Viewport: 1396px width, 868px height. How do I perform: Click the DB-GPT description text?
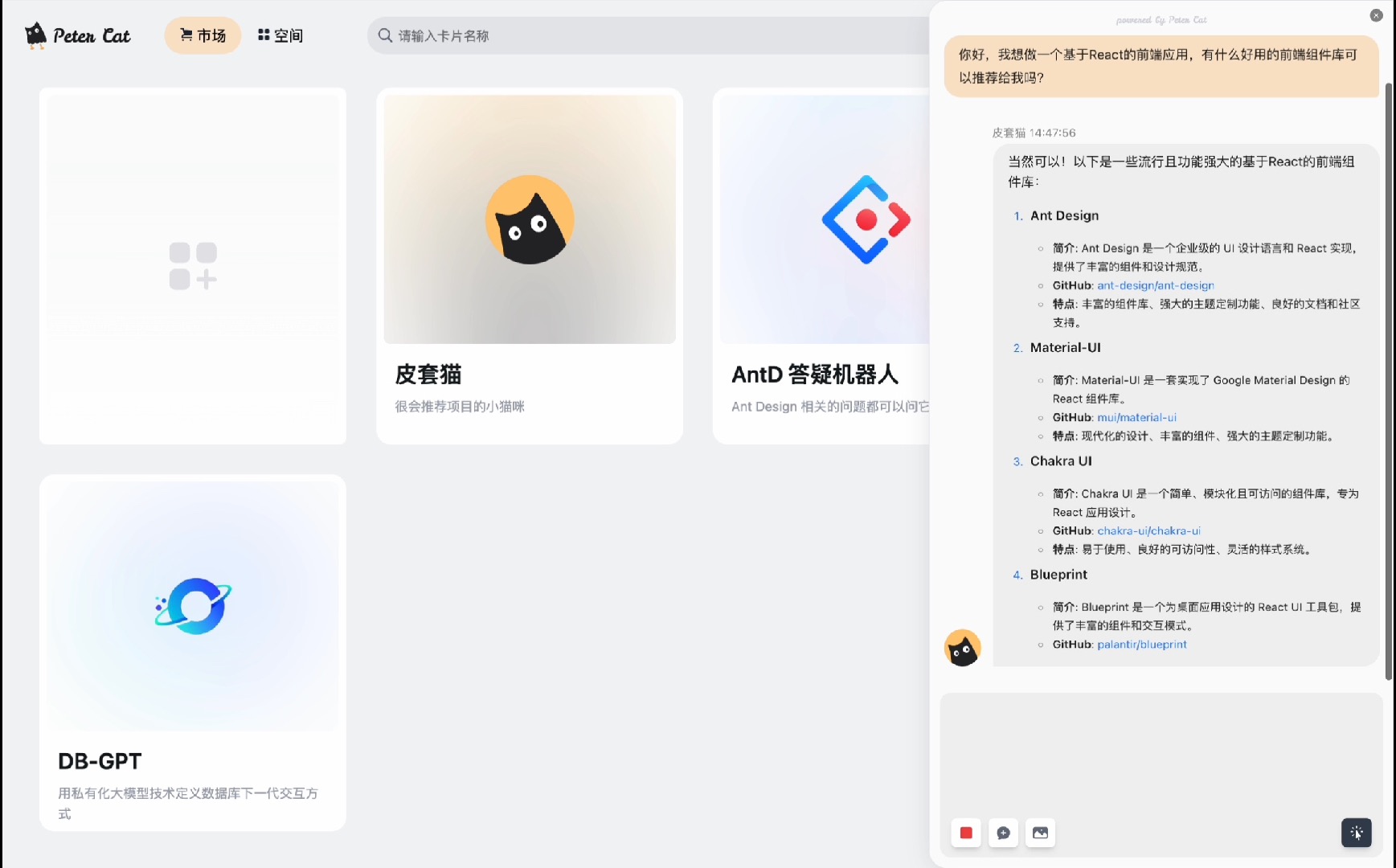[188, 803]
